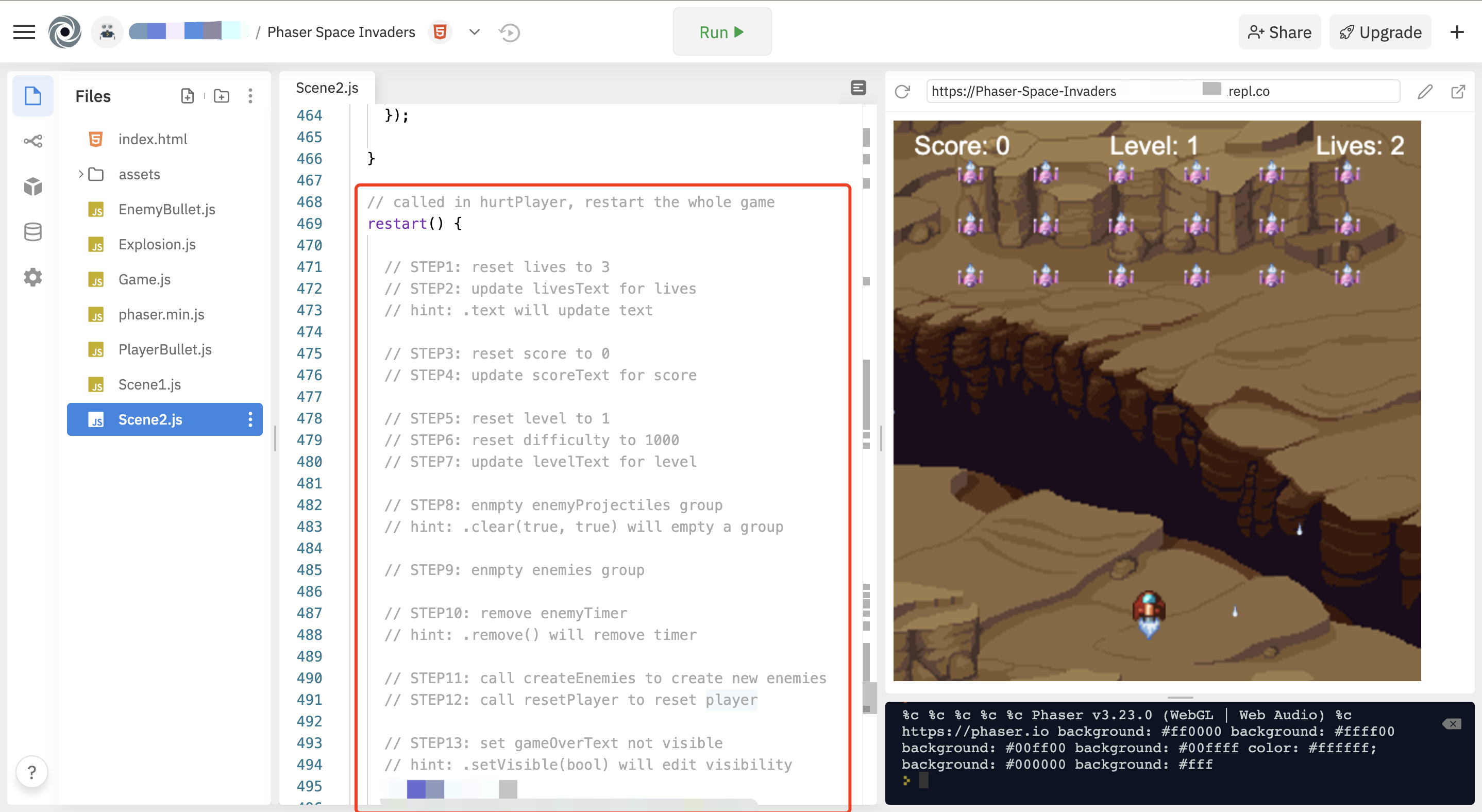Open the Database sidebar panel

[33, 232]
